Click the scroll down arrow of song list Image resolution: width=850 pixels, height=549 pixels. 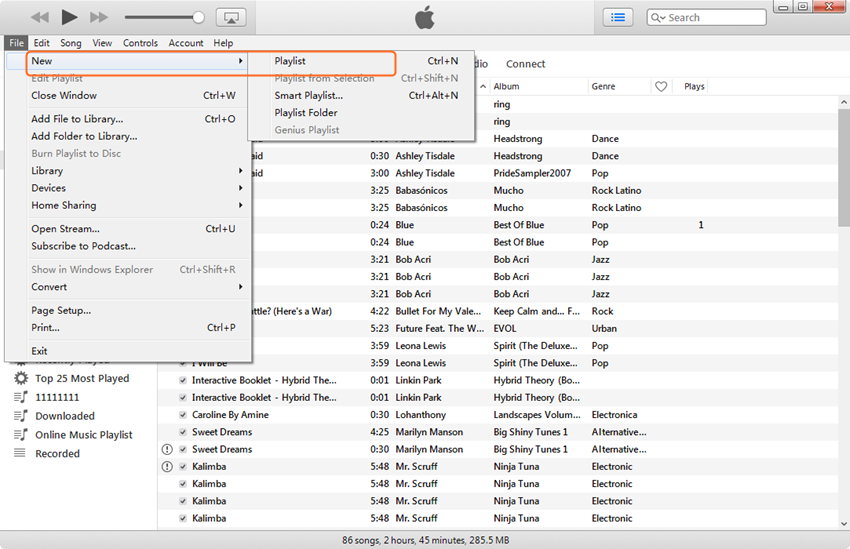coord(843,524)
